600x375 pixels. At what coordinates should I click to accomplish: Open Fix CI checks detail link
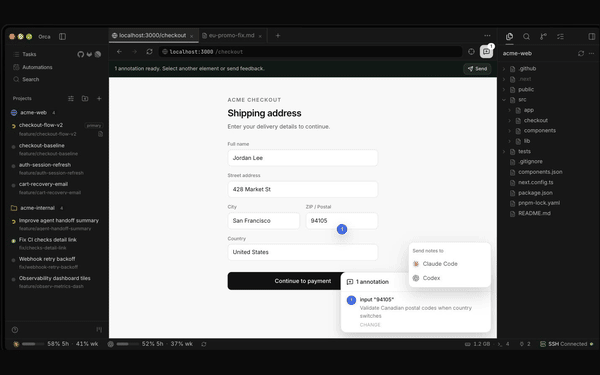pyautogui.click(x=57, y=244)
